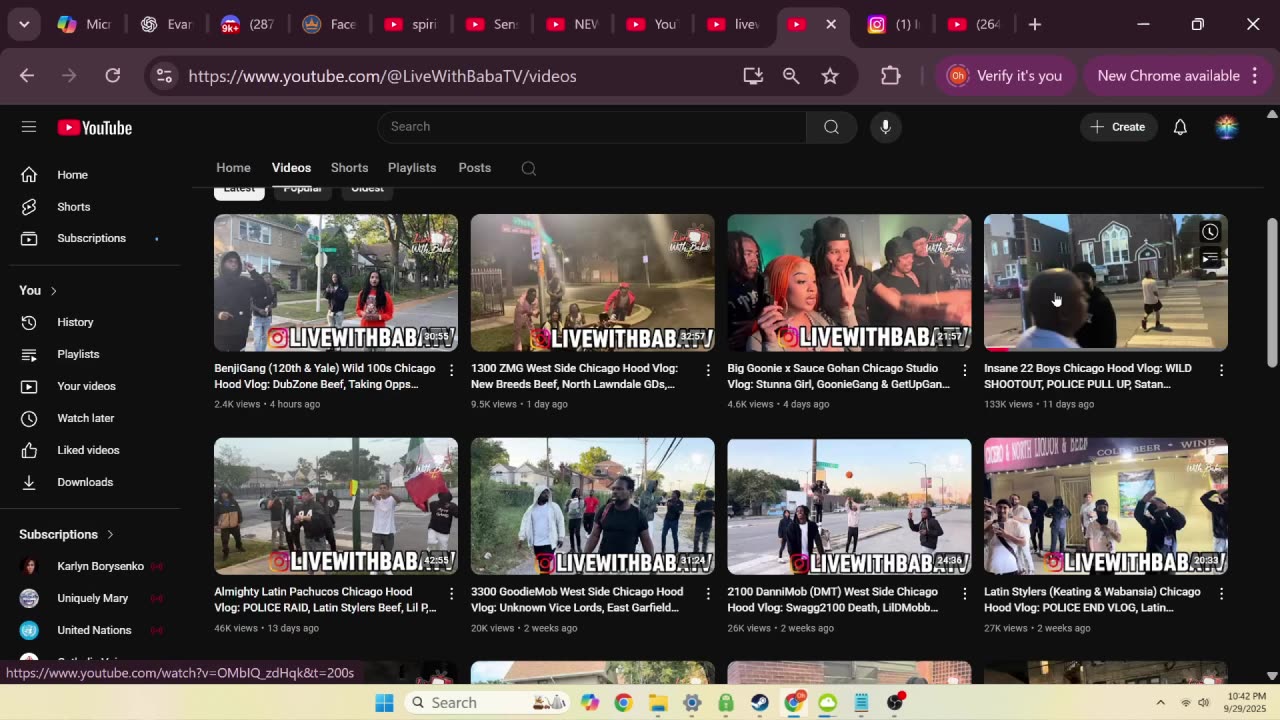Add Insane 22 Boys video to queue
The width and height of the screenshot is (1280, 720).
(x=1210, y=259)
